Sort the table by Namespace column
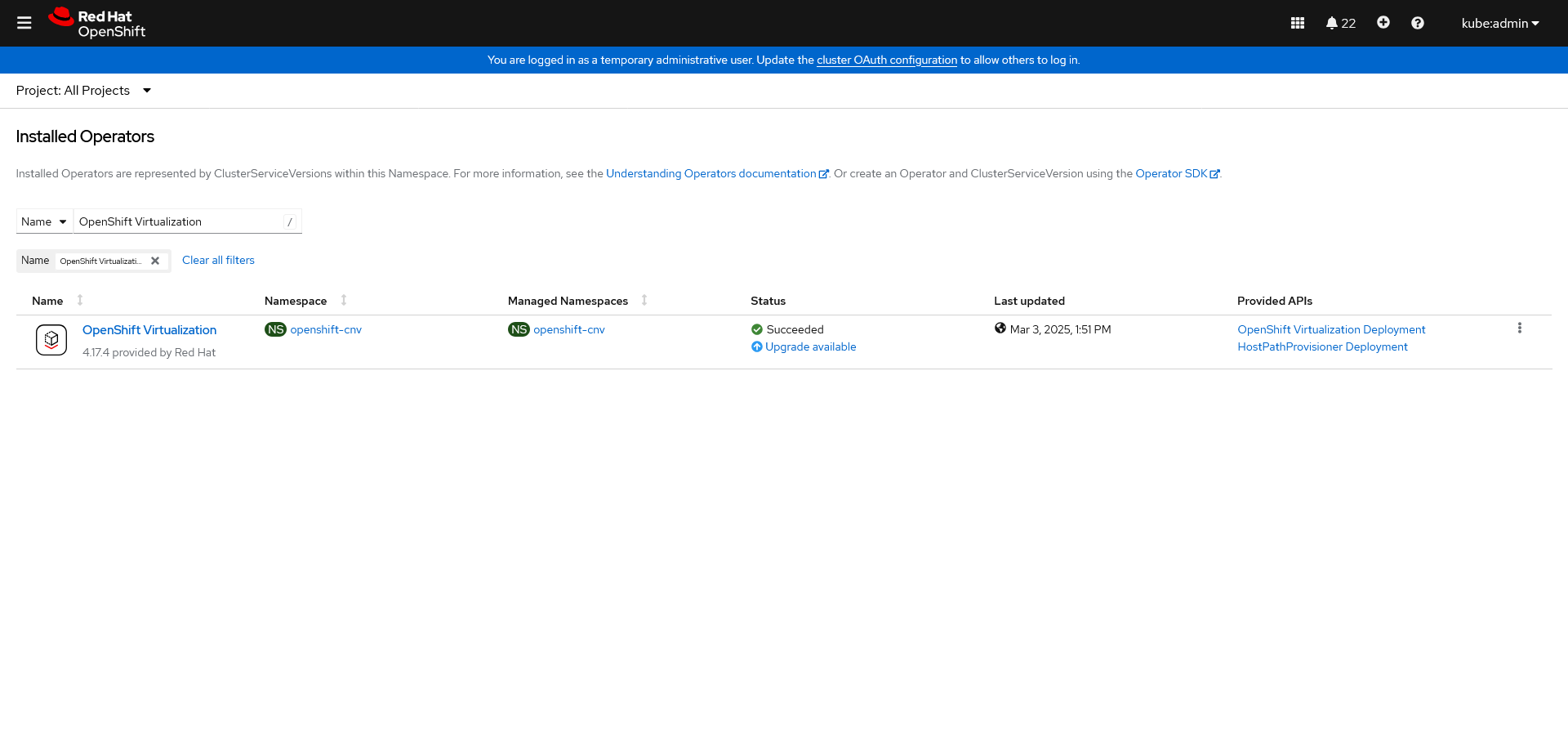1568x751 pixels. tap(342, 301)
